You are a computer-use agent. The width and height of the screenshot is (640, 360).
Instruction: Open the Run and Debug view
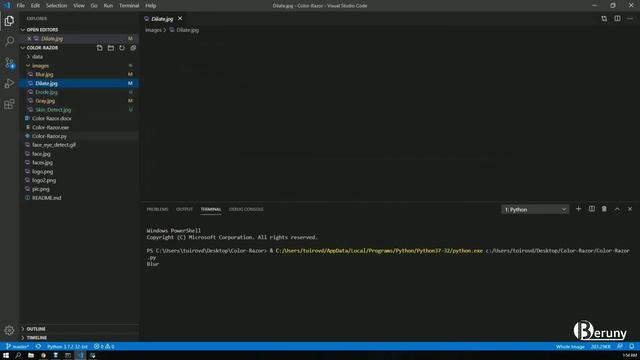click(x=9, y=83)
